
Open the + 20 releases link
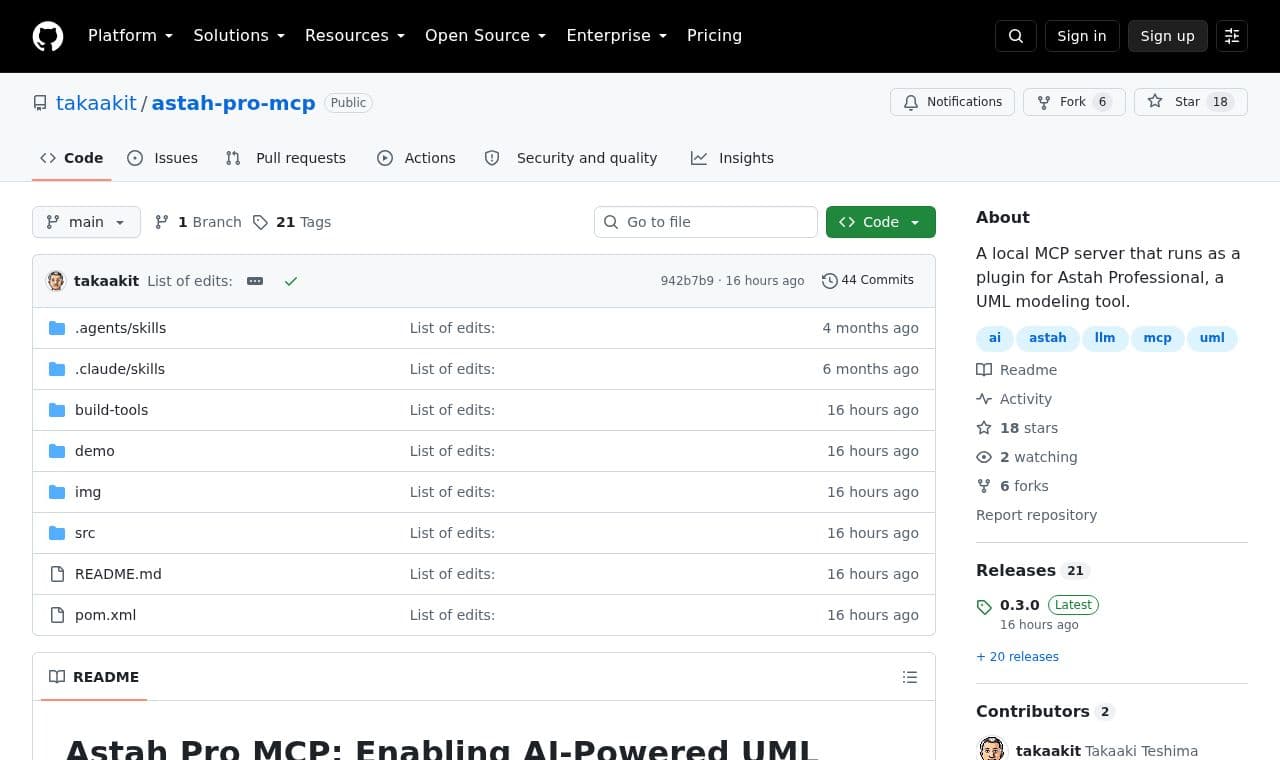click(x=1017, y=657)
